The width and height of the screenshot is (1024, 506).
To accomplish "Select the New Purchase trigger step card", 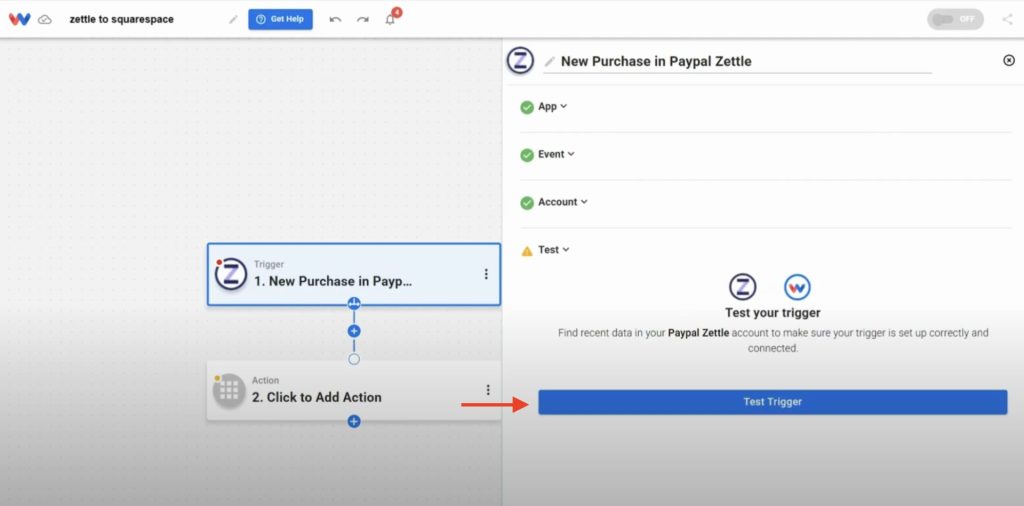I will [354, 274].
